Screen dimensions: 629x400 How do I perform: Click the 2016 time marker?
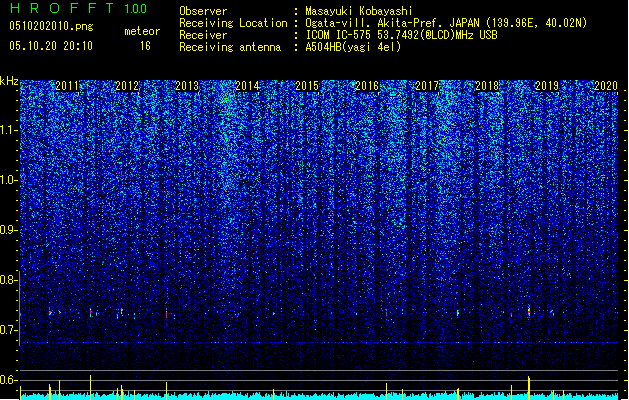click(367, 86)
